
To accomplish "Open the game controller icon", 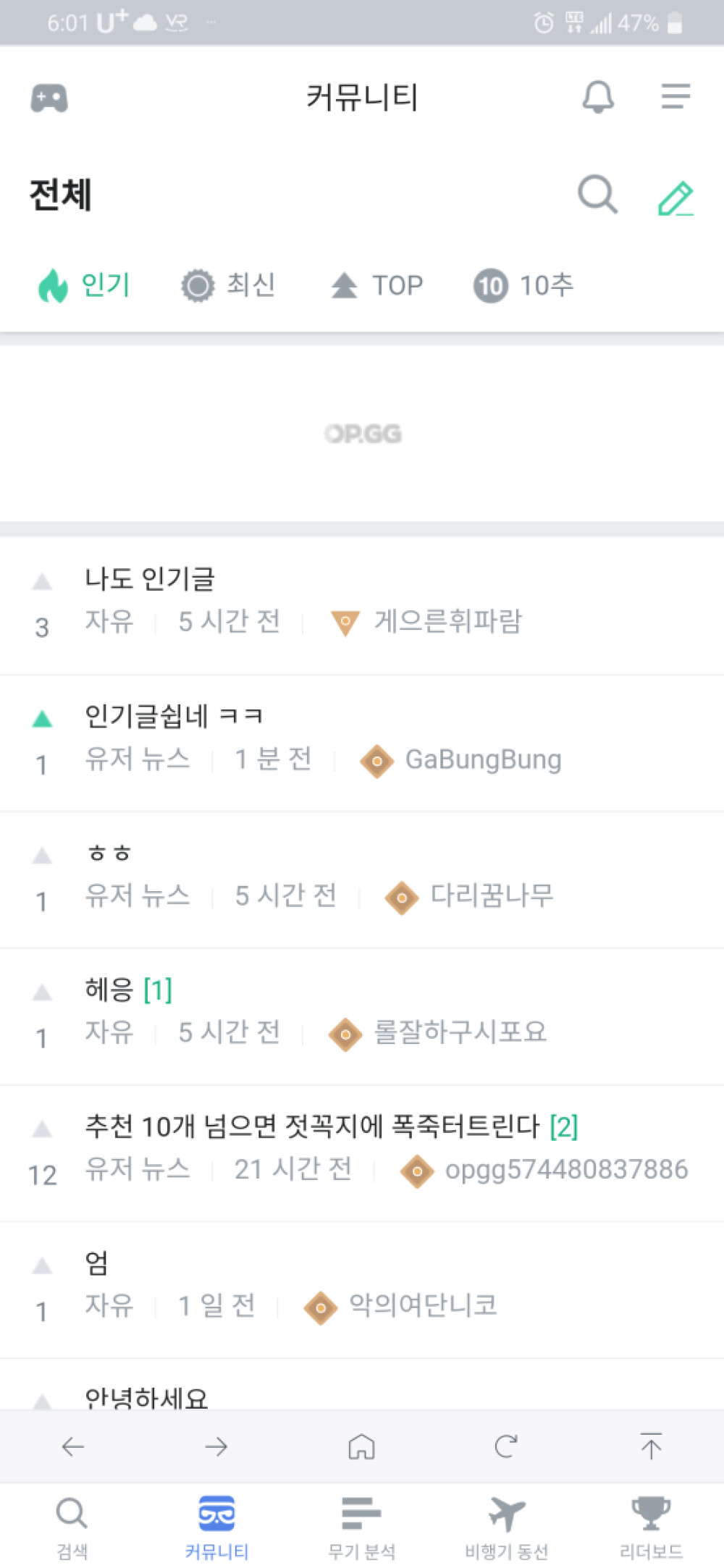I will (x=49, y=98).
